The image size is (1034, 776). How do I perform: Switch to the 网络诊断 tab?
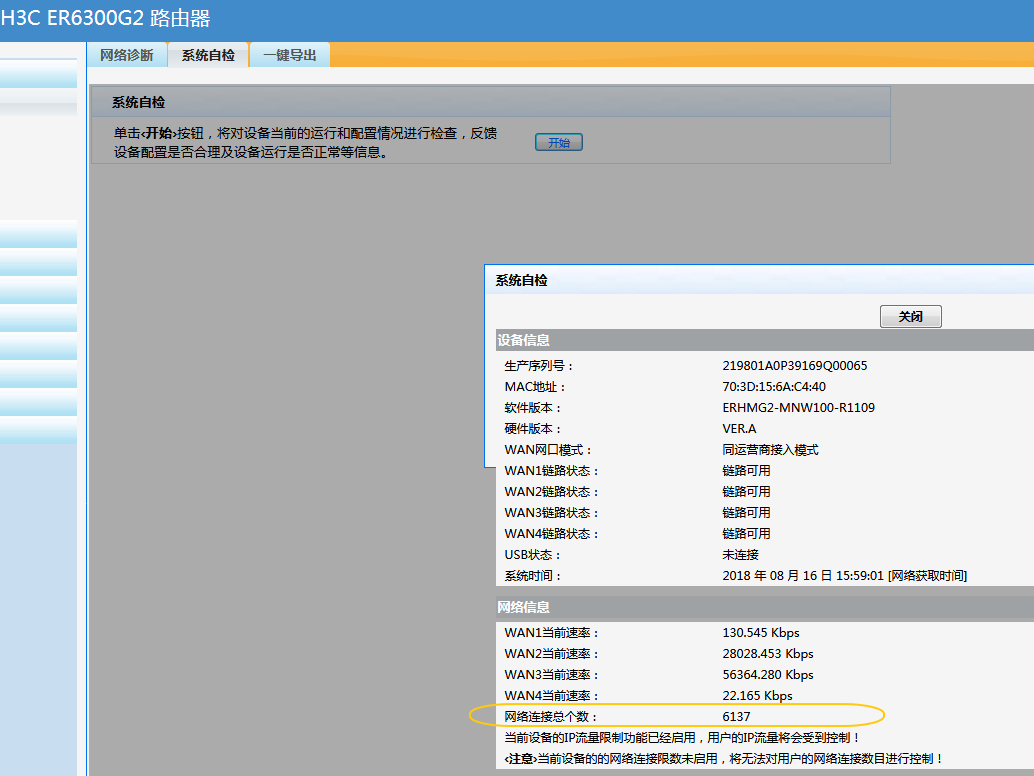[127, 55]
